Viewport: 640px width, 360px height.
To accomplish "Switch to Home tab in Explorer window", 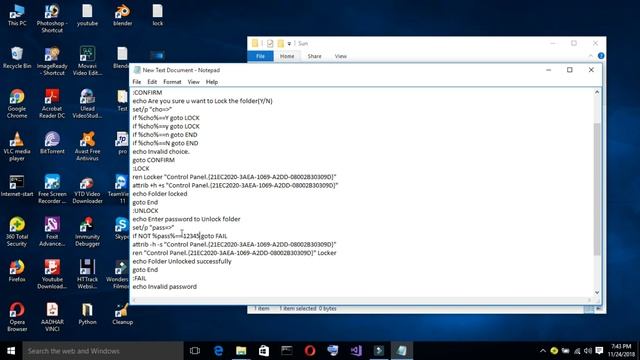I will 287,56.
